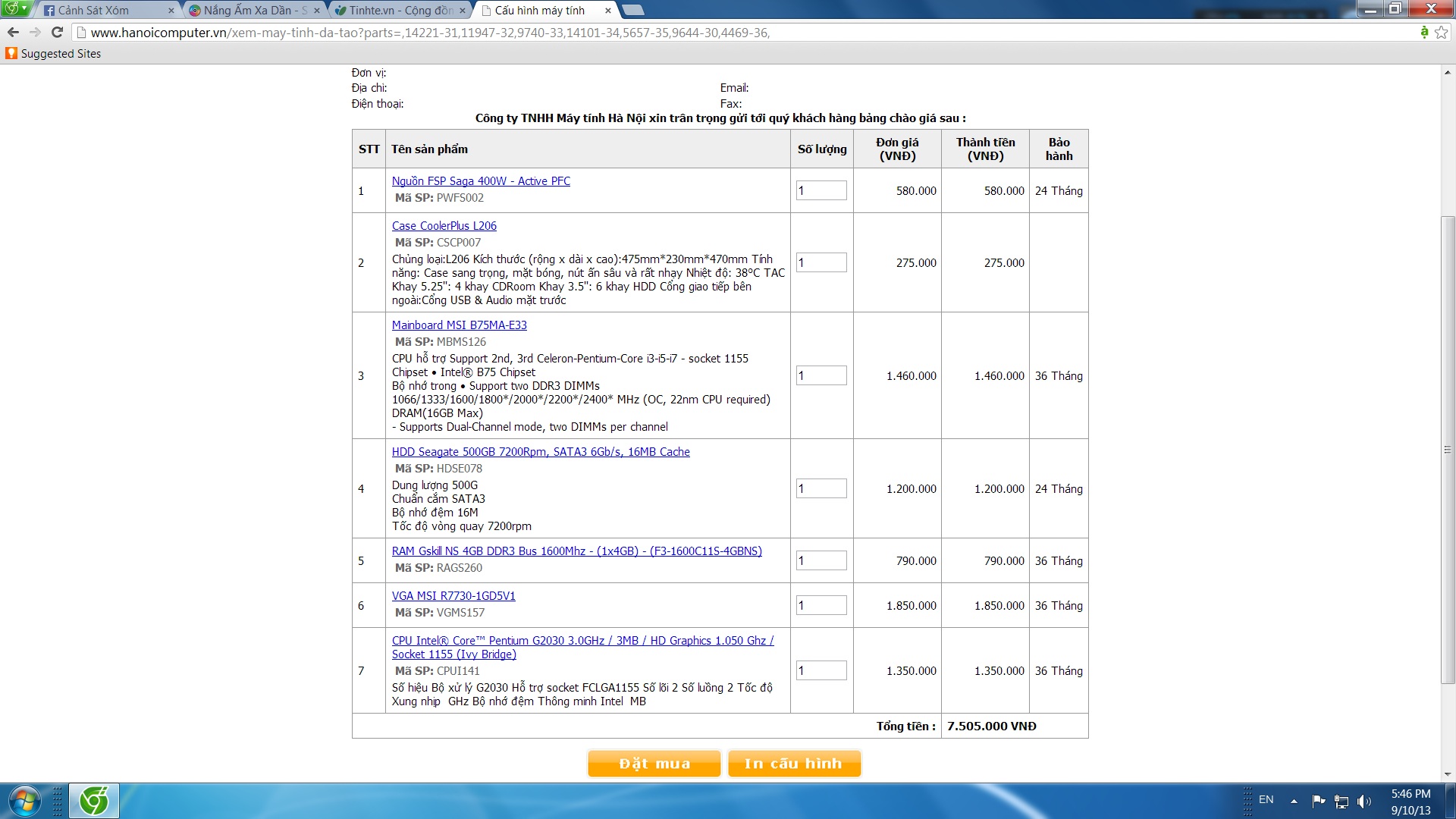Click the browser back arrow
Viewport: 1456px width, 819px height.
coord(13,33)
